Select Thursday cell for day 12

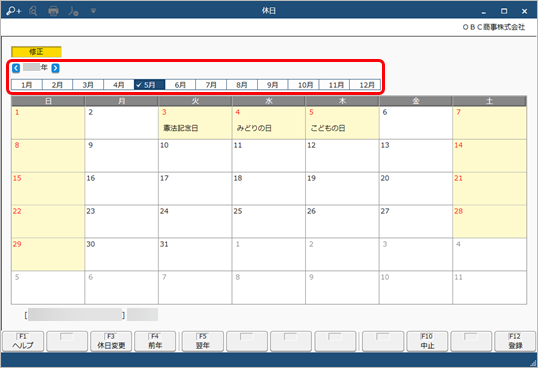pos(342,156)
